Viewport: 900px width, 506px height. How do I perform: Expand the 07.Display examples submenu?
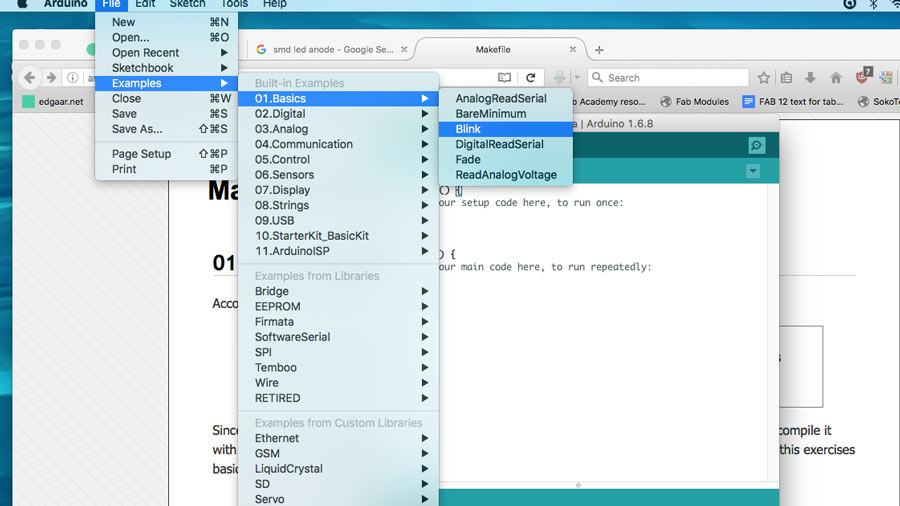point(339,190)
